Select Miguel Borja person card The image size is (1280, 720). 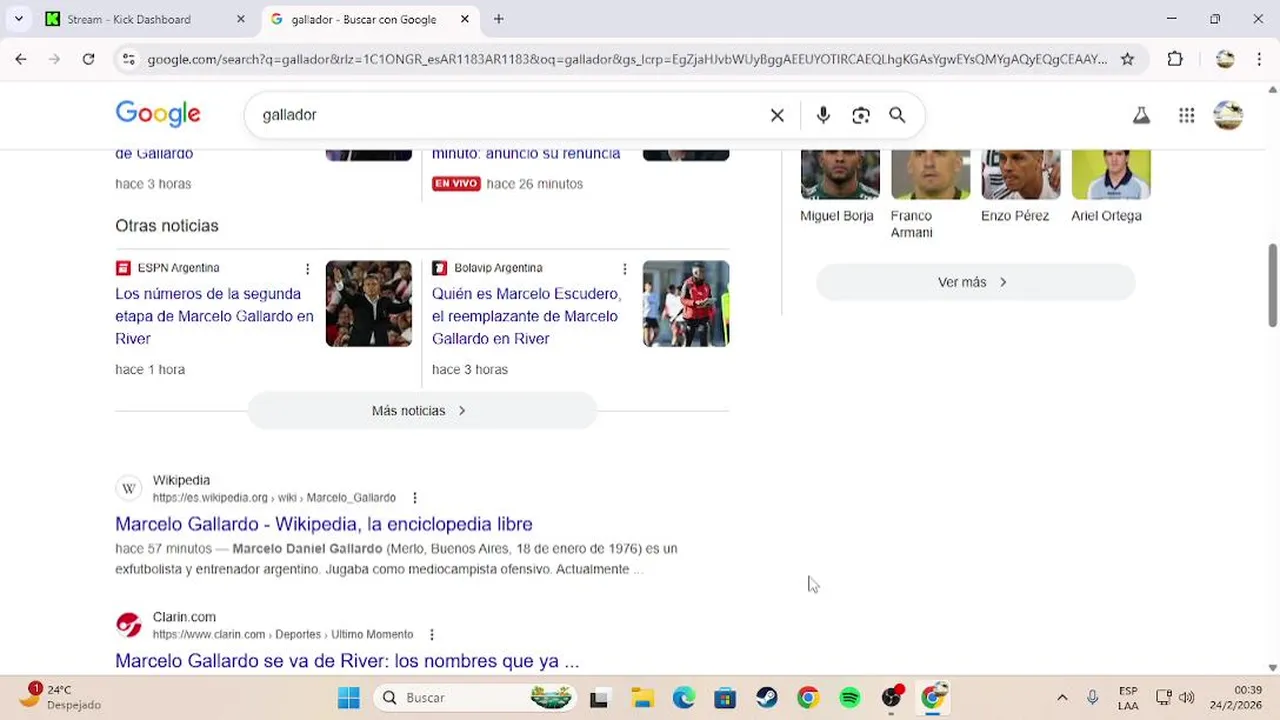click(838, 187)
